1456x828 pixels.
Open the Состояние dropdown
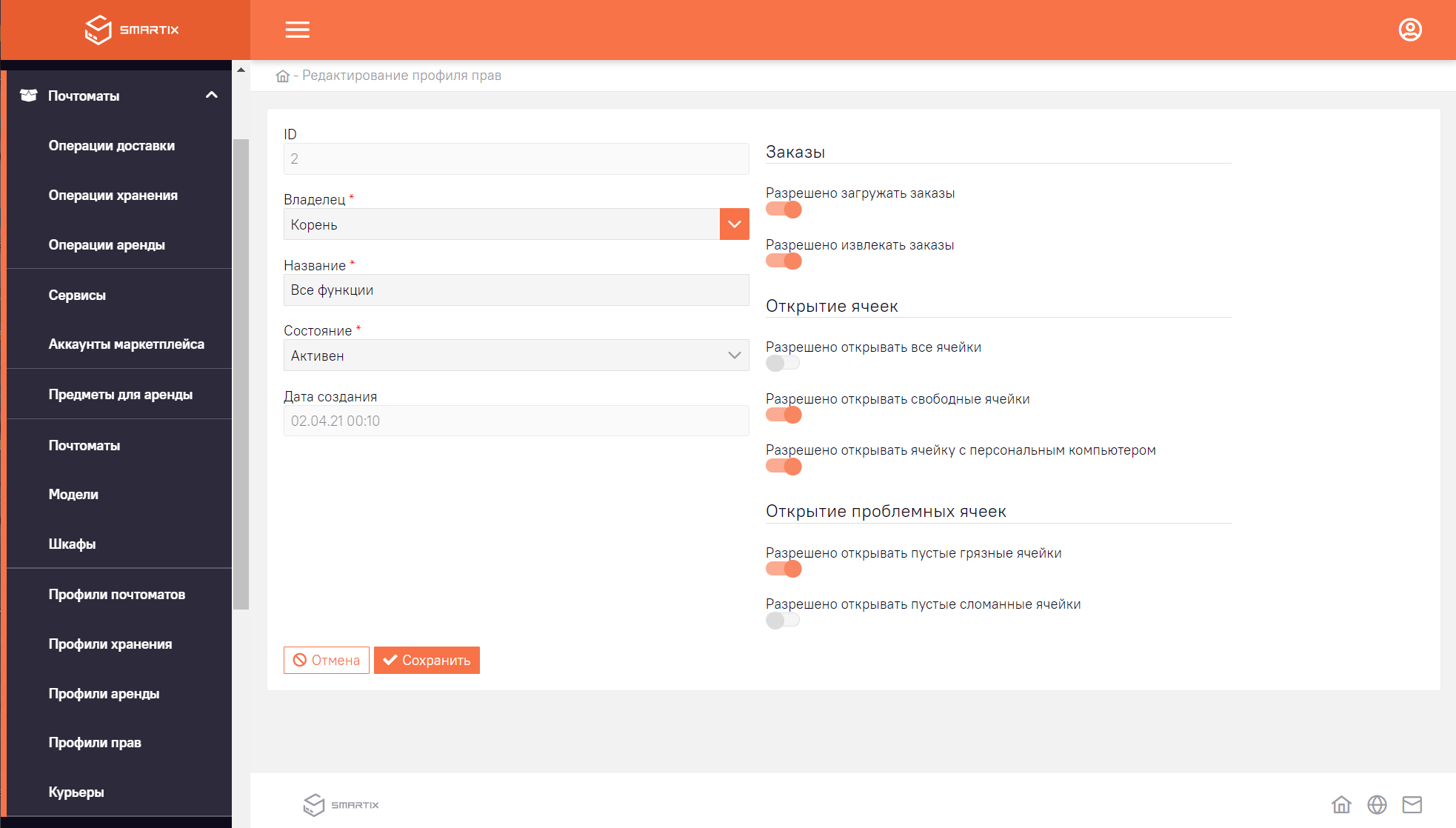(516, 356)
